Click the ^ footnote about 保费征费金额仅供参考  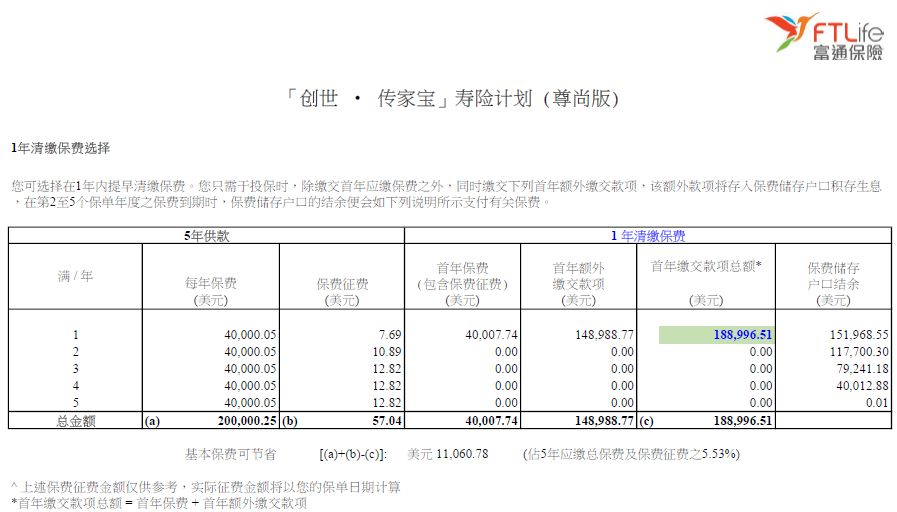[205, 487]
